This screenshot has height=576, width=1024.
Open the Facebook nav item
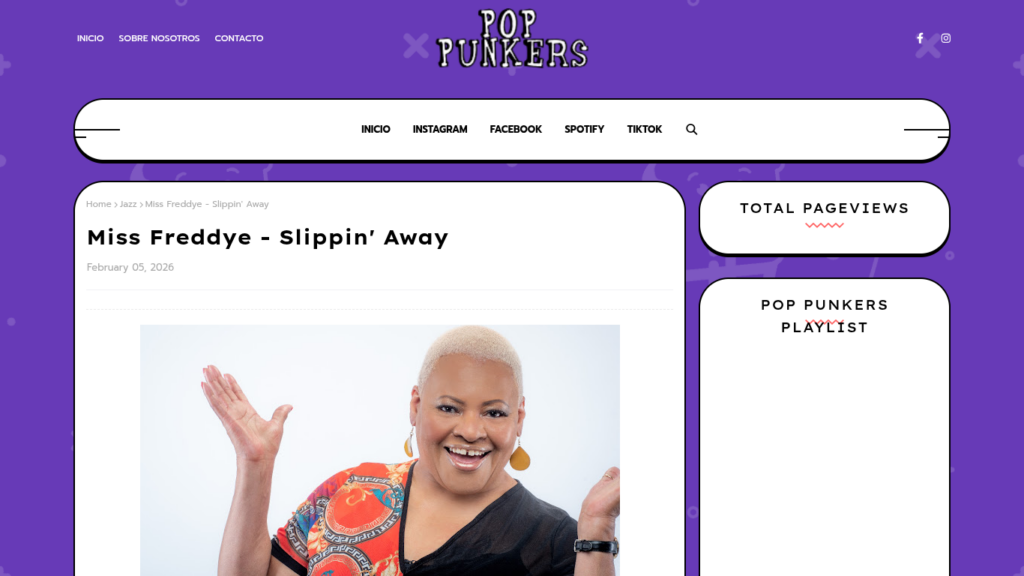tap(516, 129)
